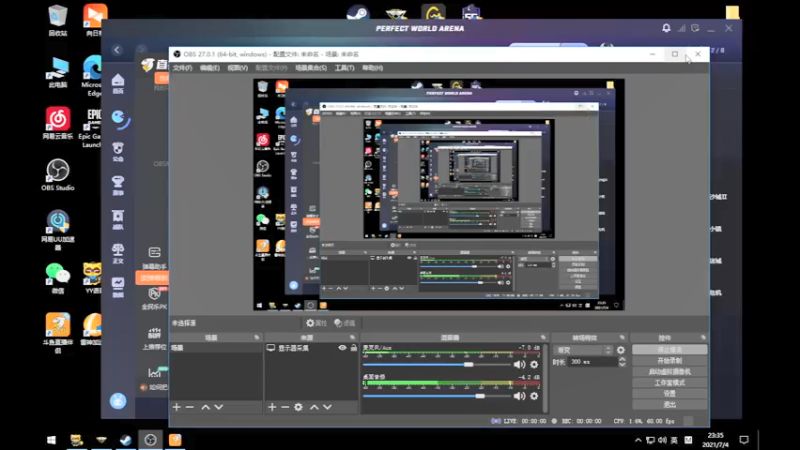Open the notification center icon in taskbar
Screen dimensions: 800x450
pos(744,440)
